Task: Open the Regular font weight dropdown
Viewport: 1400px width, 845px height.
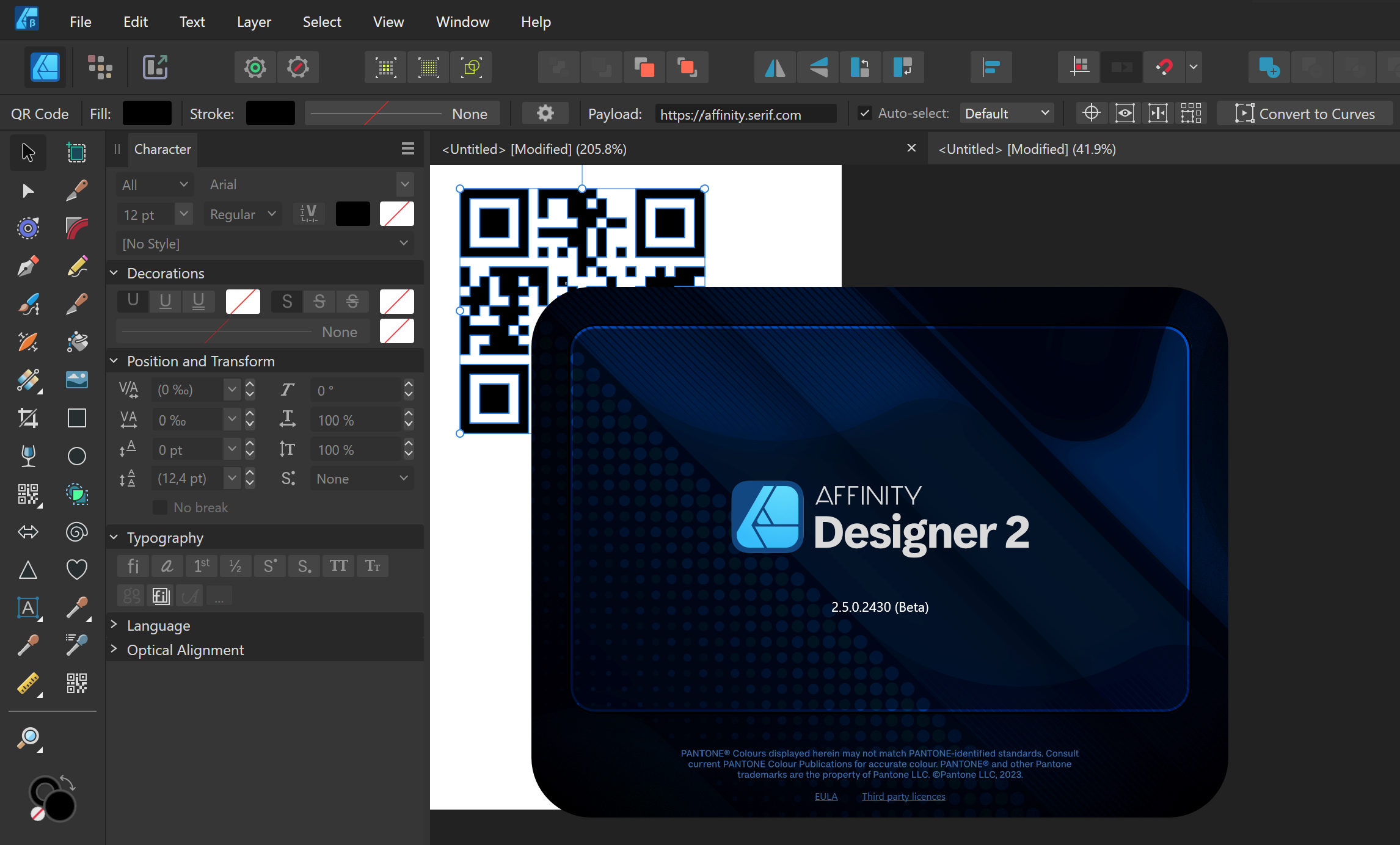Action: click(243, 214)
